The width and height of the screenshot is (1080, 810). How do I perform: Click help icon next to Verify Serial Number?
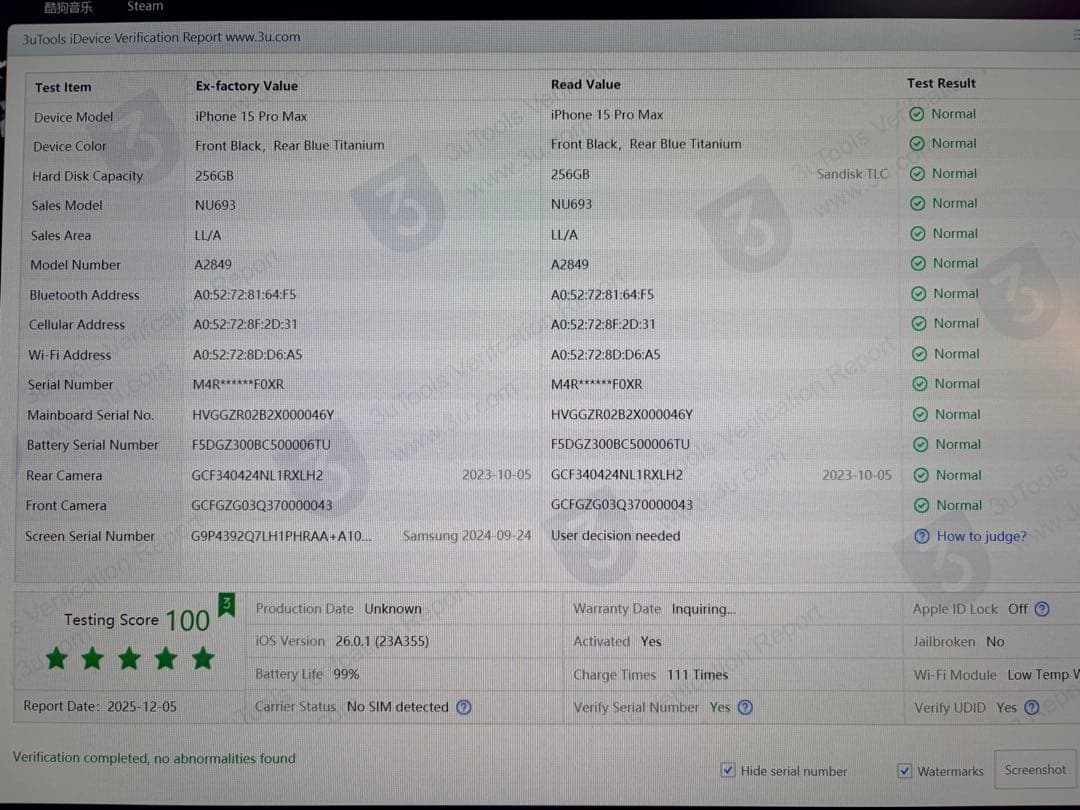pos(745,707)
